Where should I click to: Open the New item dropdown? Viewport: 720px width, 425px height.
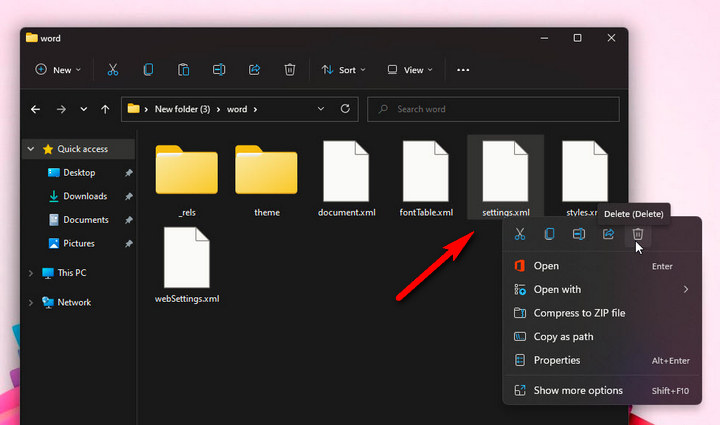[x=58, y=70]
